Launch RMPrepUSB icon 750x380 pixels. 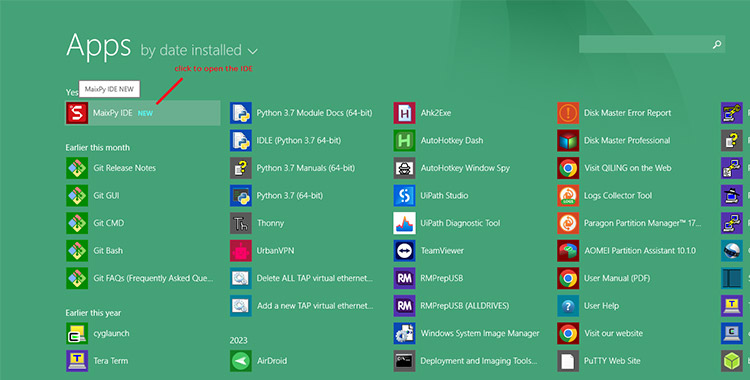[404, 278]
